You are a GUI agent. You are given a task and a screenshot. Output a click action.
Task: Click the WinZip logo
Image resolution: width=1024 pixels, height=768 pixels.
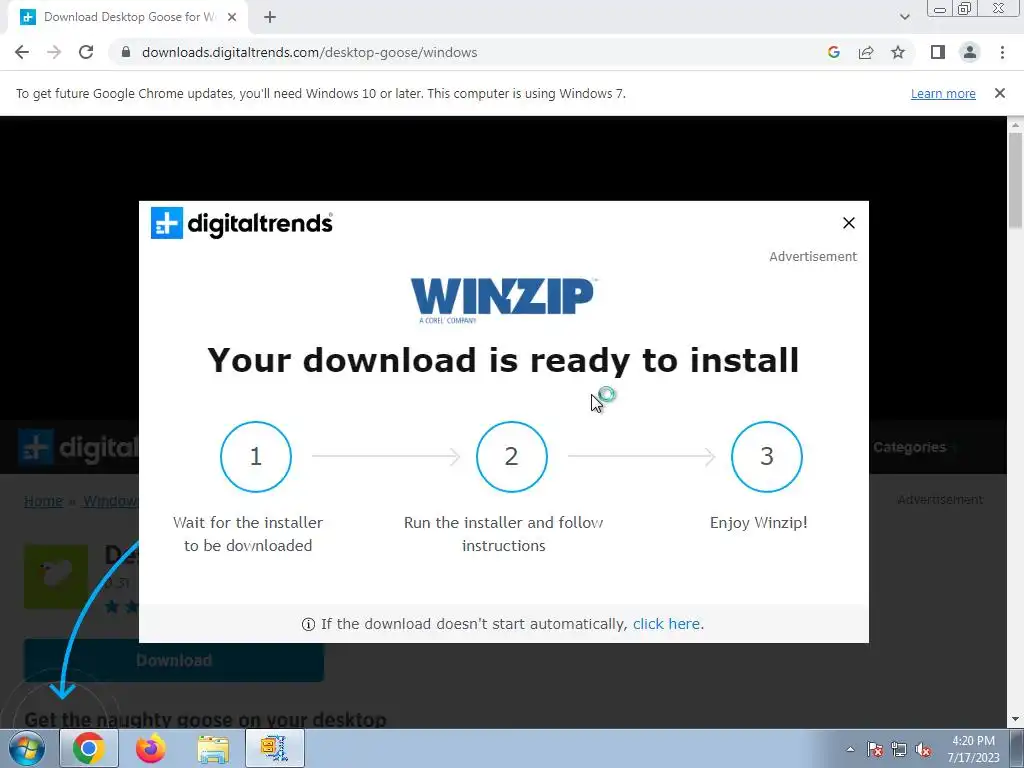[503, 300]
